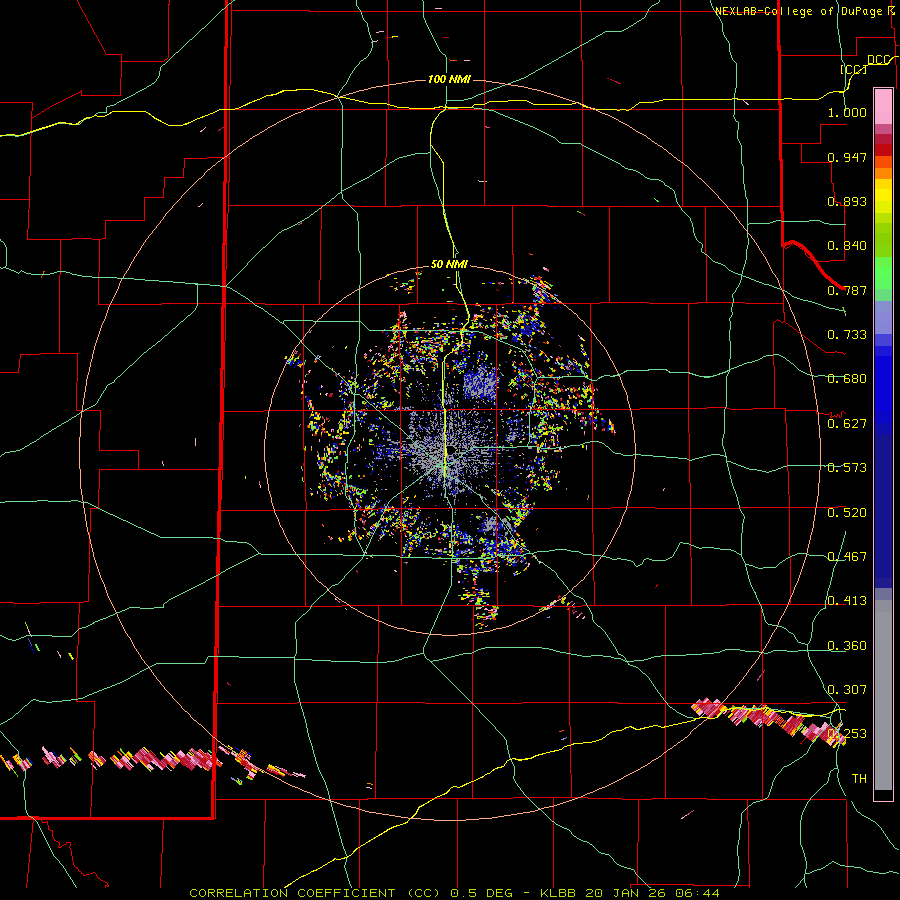Click the 50 NMI range ring label
Image resolution: width=900 pixels, height=900 pixels.
pyautogui.click(x=449, y=264)
